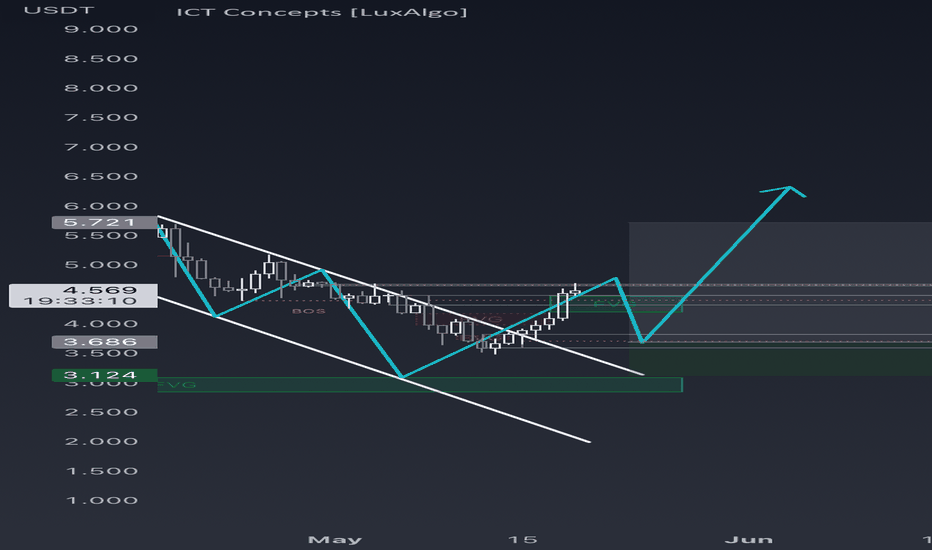This screenshot has height=550, width=932.
Task: Click the Jun label on time axis
Action: tap(748, 540)
